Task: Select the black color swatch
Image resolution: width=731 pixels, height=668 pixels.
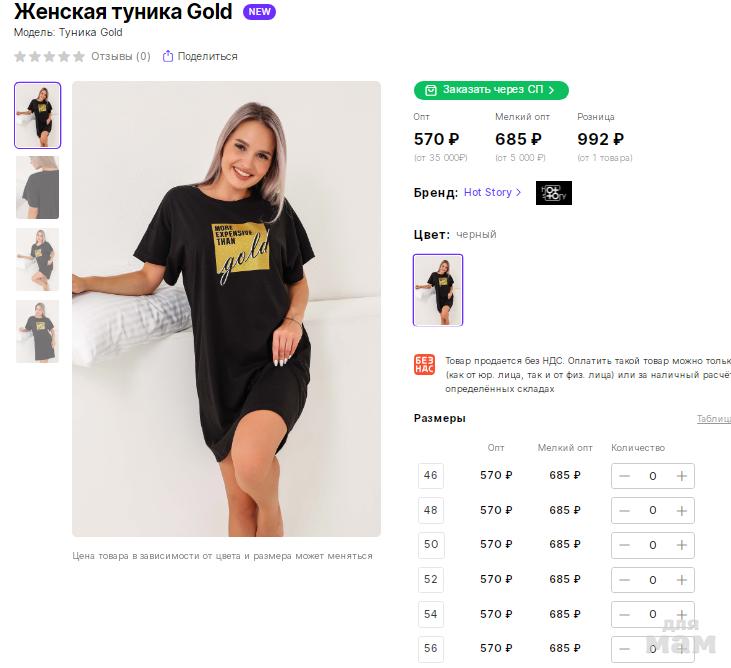Action: [438, 290]
